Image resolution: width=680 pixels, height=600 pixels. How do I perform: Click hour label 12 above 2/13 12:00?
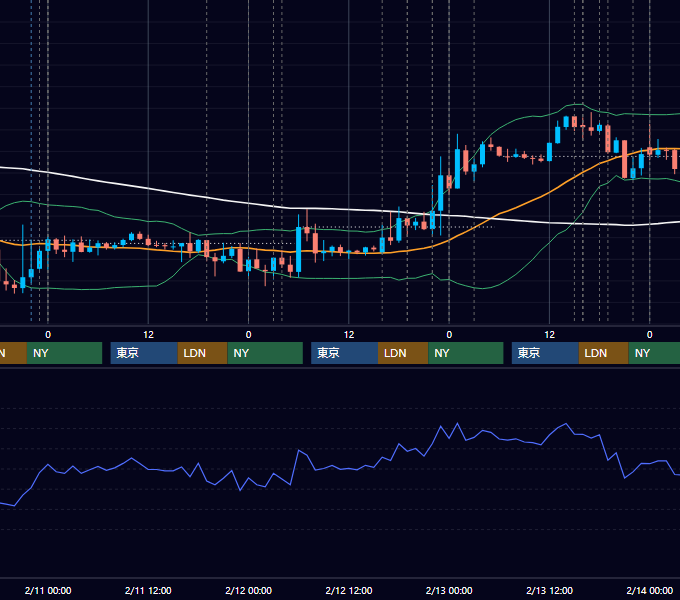549,335
